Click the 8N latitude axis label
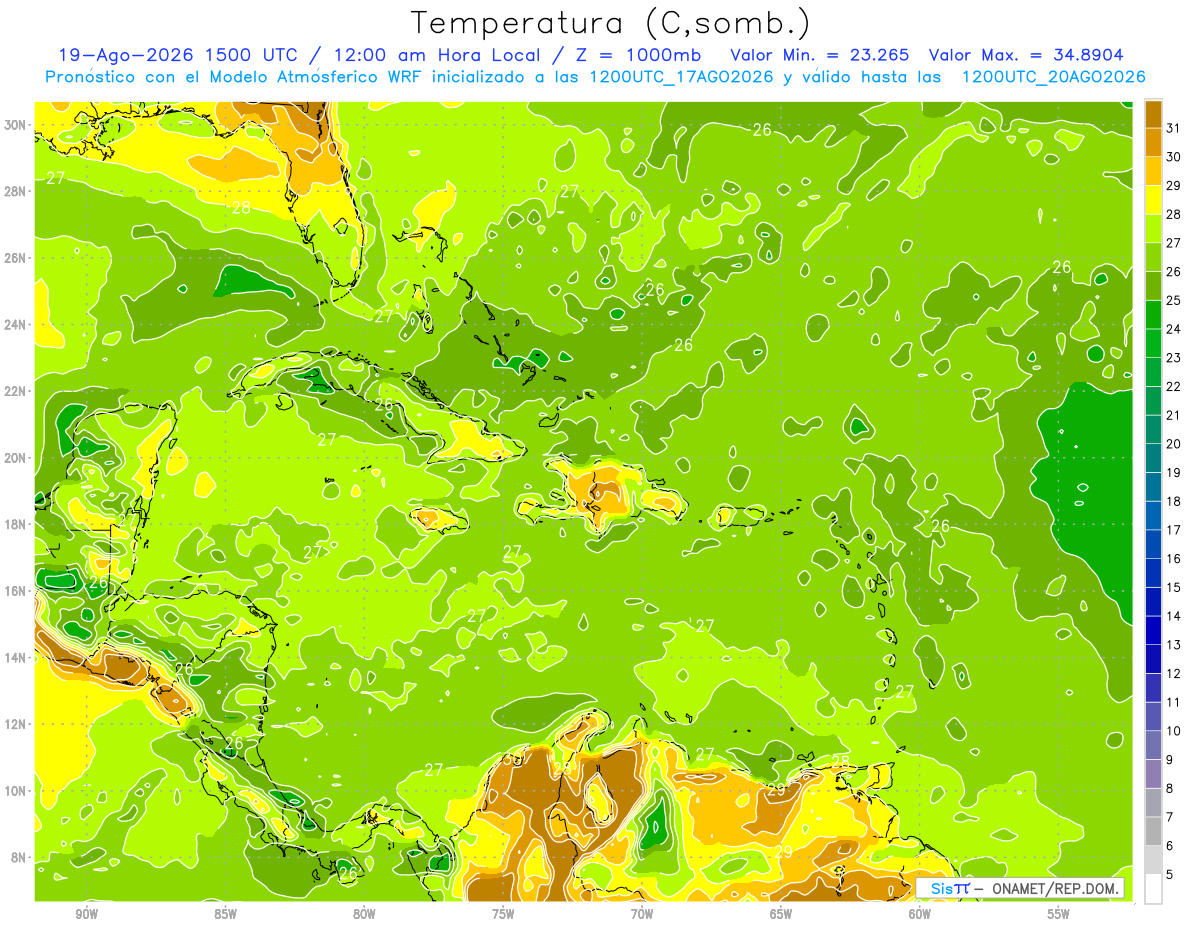This screenshot has height=927, width=1200. 16,857
